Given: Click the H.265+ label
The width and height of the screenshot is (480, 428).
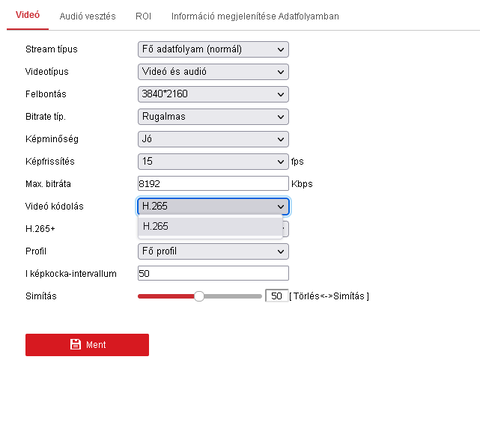Looking at the screenshot, I should [40, 229].
